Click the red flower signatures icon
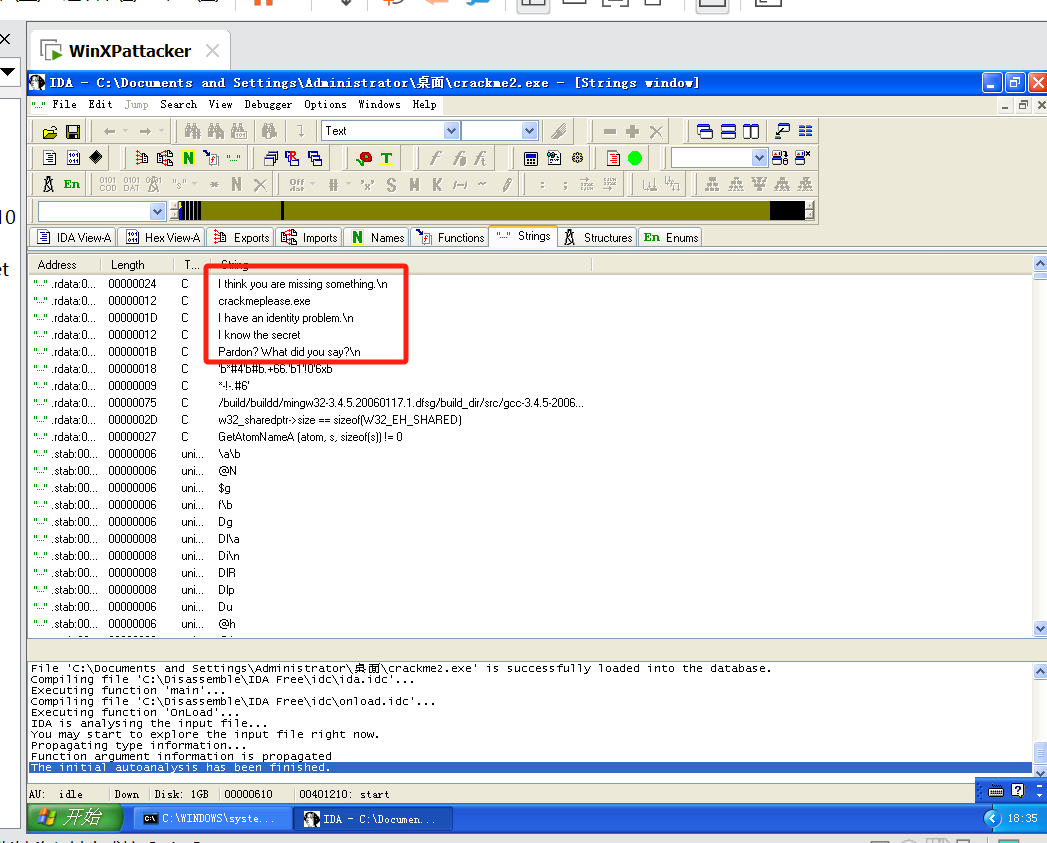Screen dimensions: 1047x843 point(364,158)
